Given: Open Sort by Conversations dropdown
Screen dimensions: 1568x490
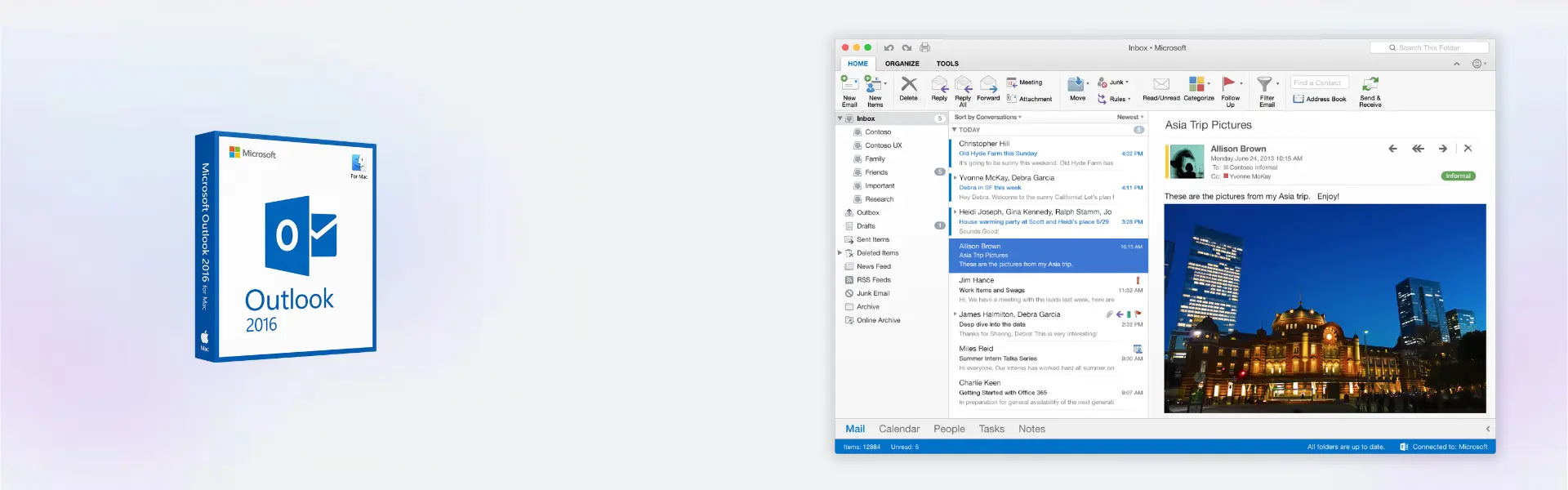Looking at the screenshot, I should click(x=987, y=118).
